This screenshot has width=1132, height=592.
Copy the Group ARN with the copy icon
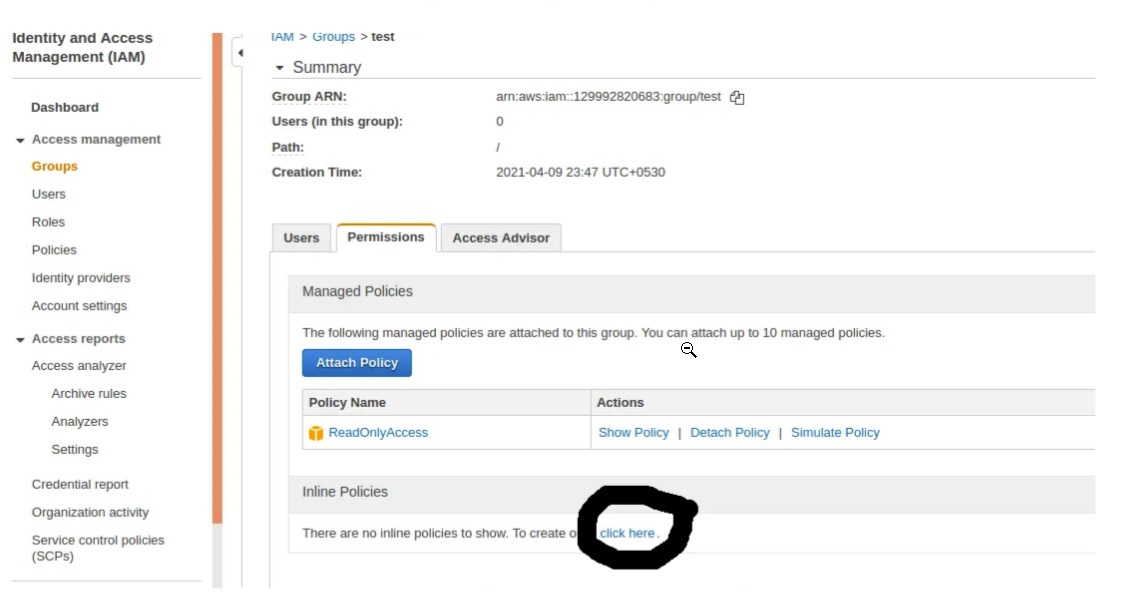pos(737,98)
